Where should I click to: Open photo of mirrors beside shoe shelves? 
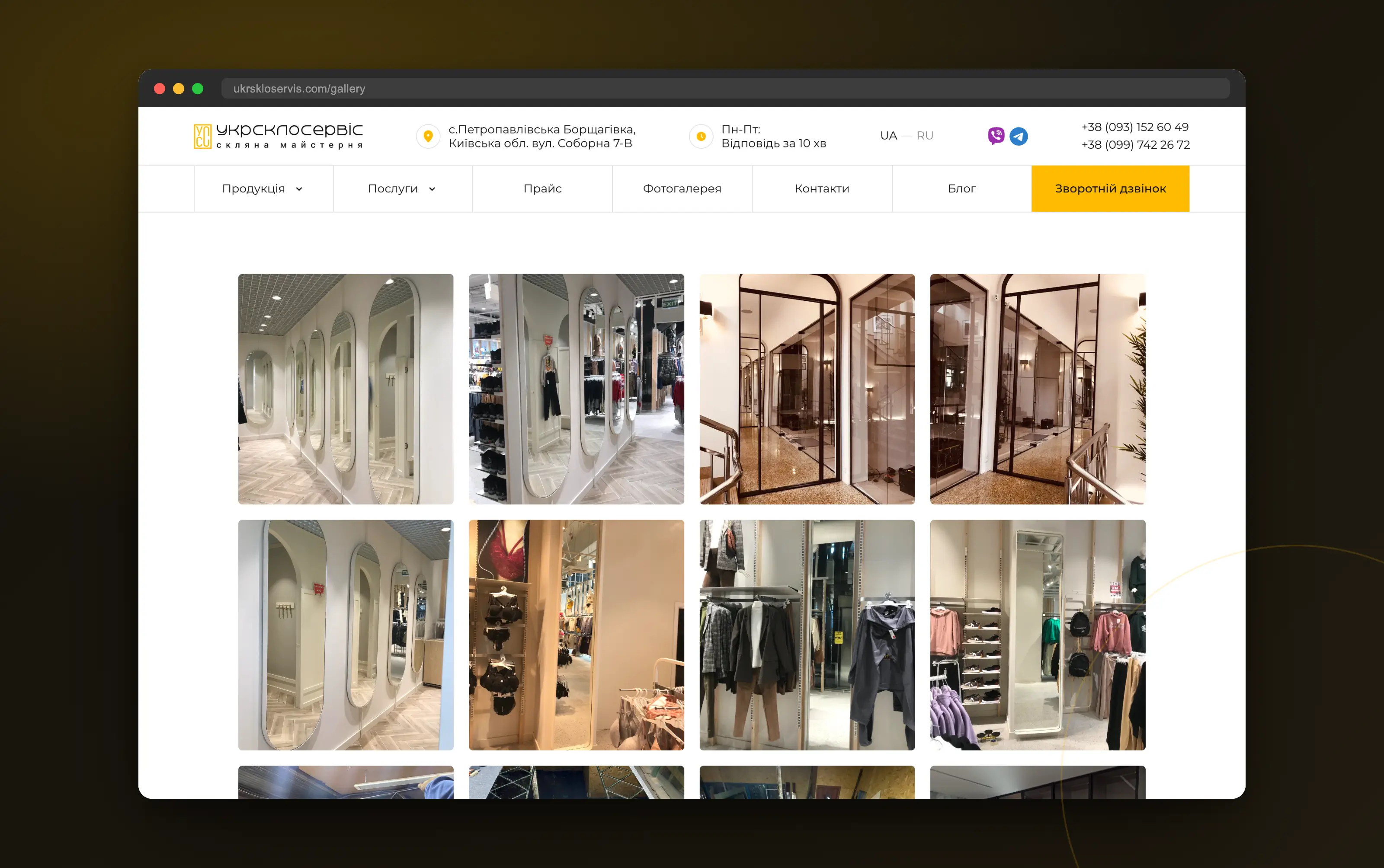pyautogui.click(x=576, y=389)
